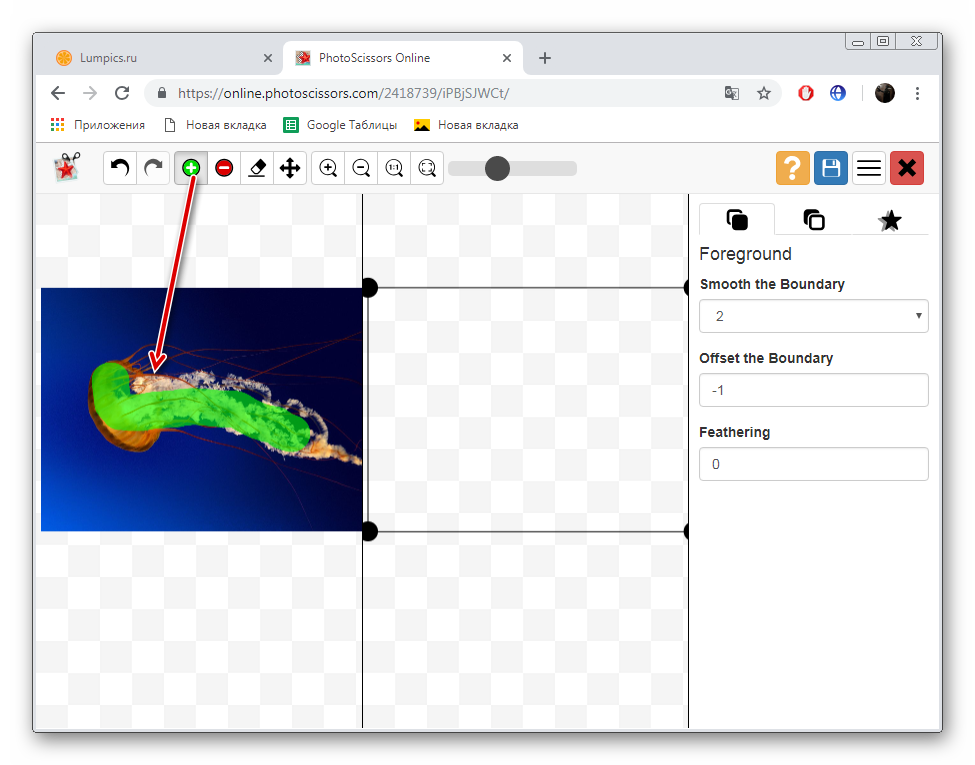Click the PhotoScissors logo icon

pos(67,167)
